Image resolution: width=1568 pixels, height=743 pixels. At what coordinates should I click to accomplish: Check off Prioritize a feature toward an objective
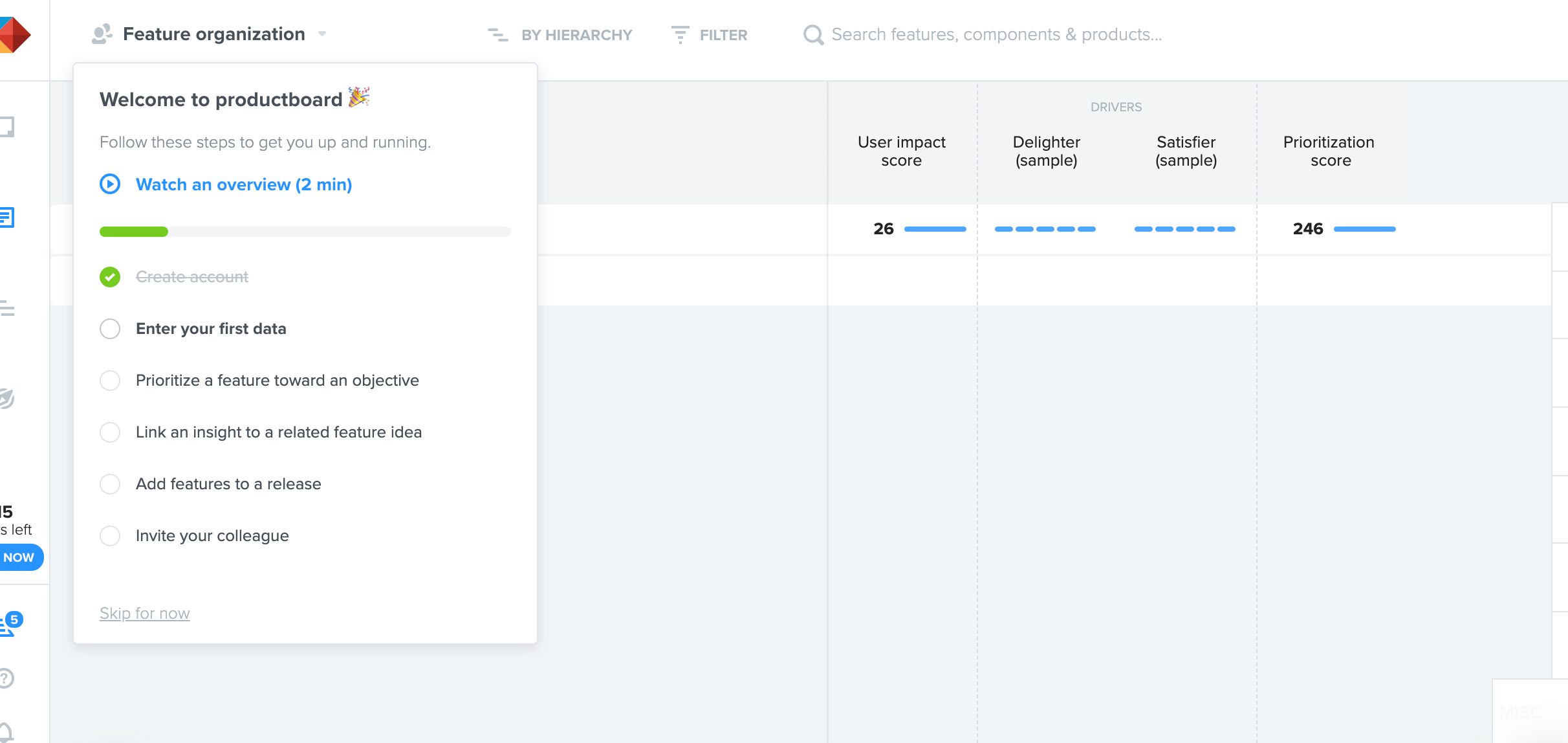pos(110,381)
